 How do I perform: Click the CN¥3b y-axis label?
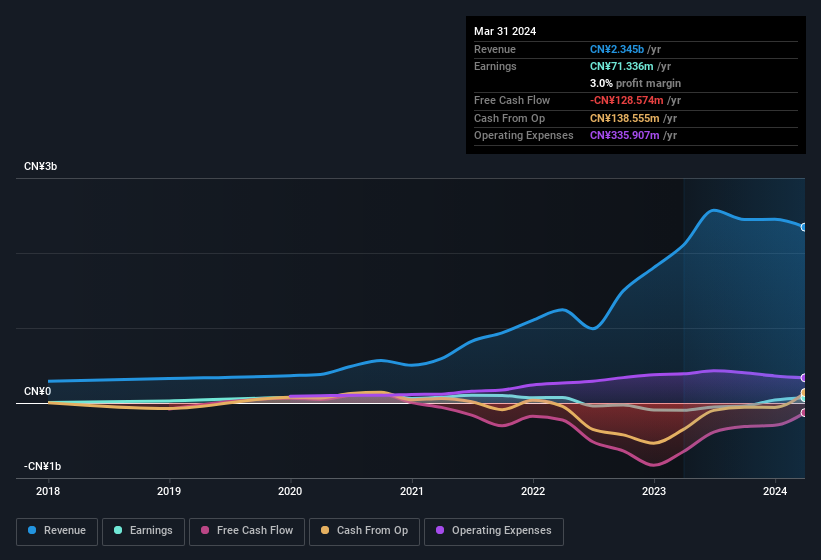pos(40,166)
